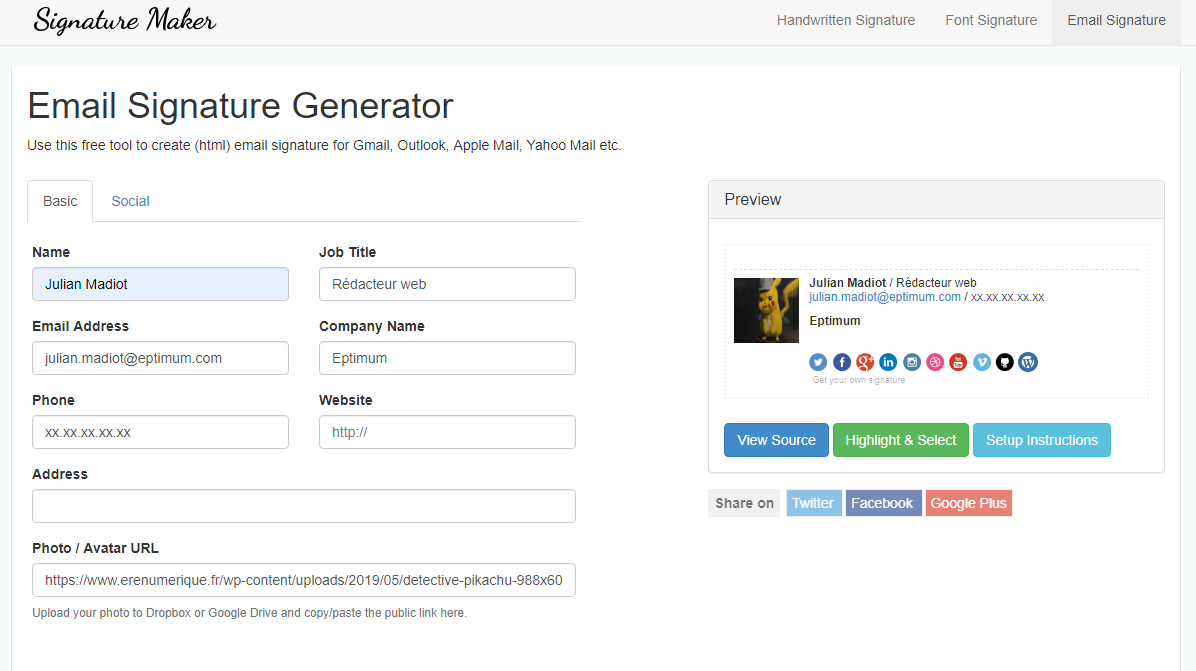
Task: Click the 'Photo / Avatar URL' label
Action: point(95,548)
